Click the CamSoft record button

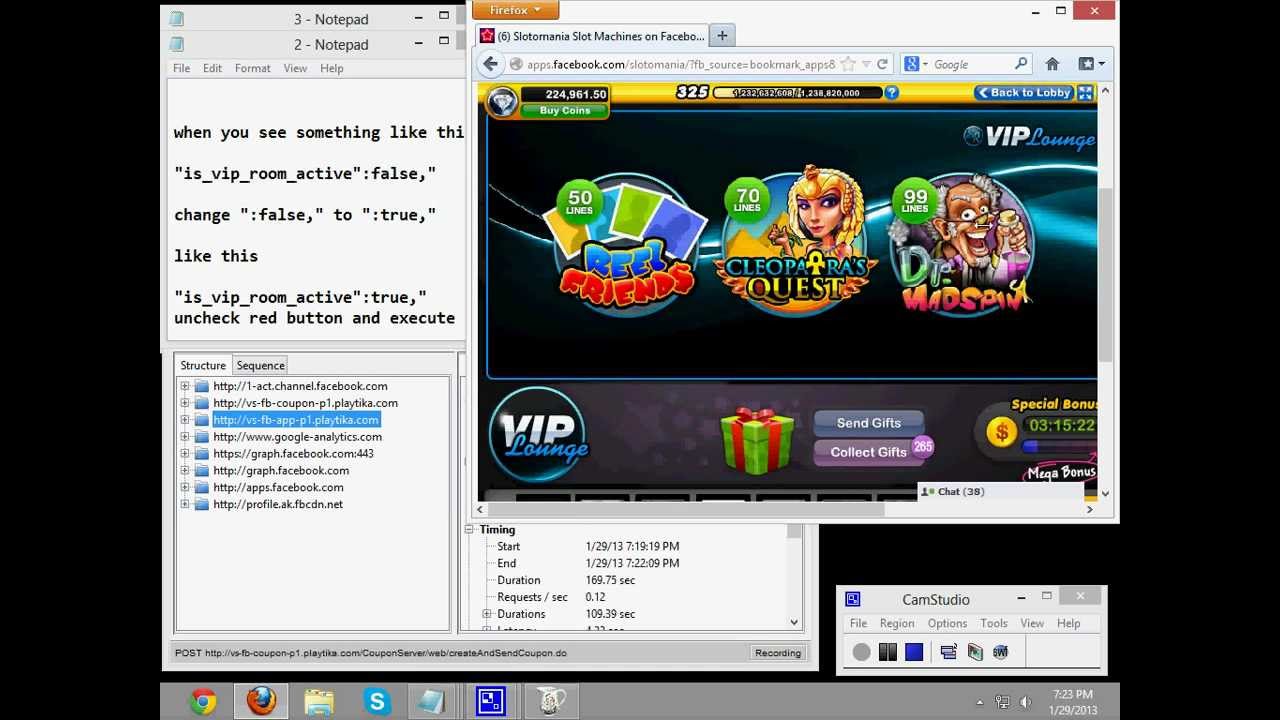tap(862, 652)
